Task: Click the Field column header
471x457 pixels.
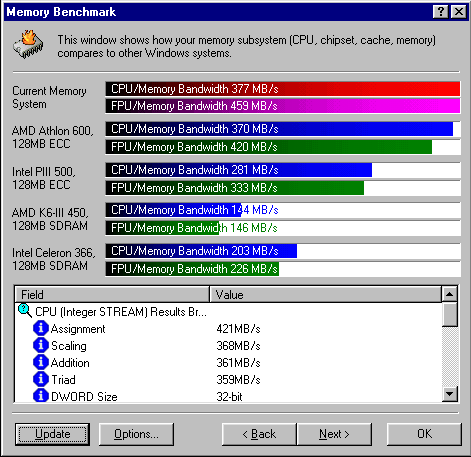Action: coord(112,294)
